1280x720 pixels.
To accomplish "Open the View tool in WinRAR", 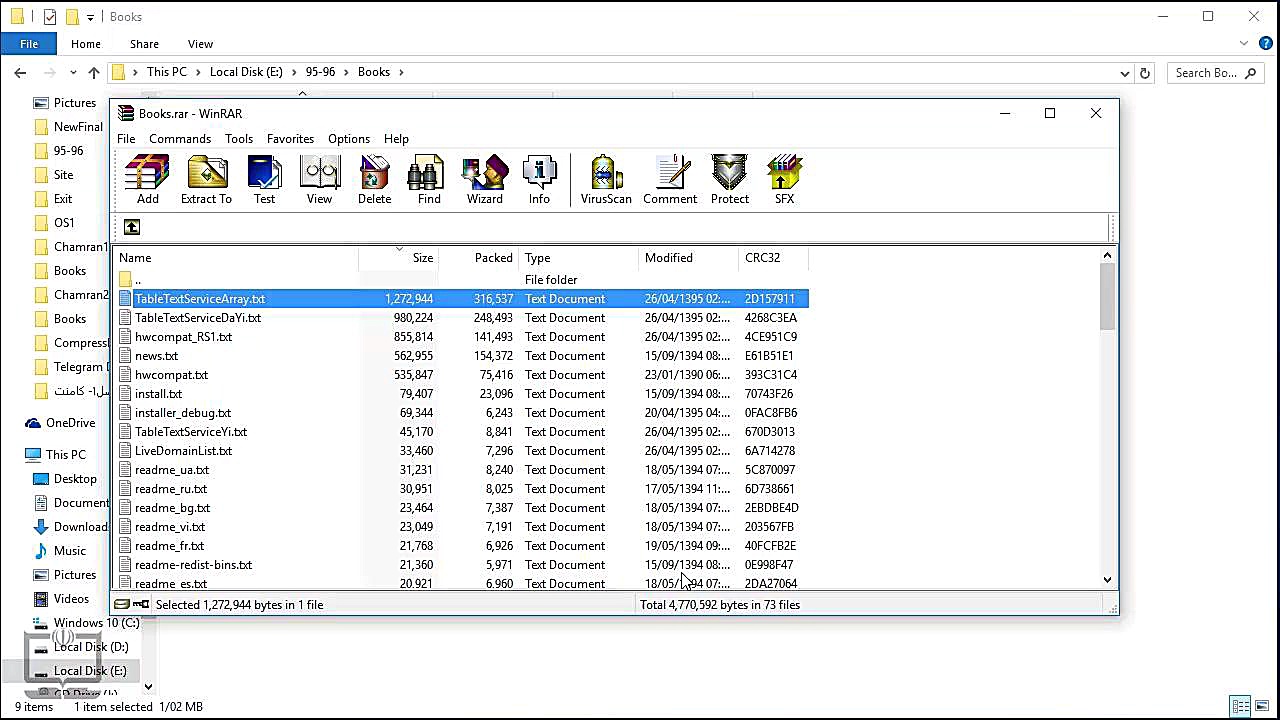I will (x=319, y=180).
